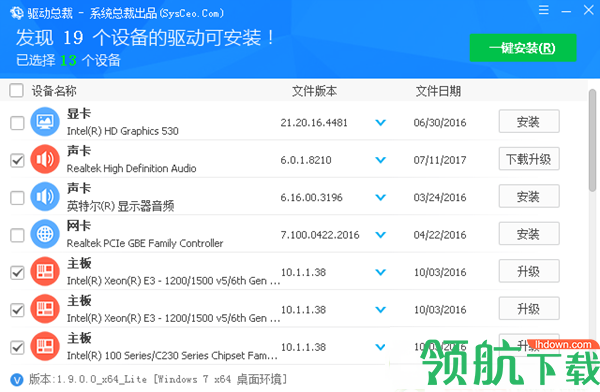Screen dimensions: 600x392
Task: Click the blue version badge icon in the status bar
Action: [x=16, y=379]
